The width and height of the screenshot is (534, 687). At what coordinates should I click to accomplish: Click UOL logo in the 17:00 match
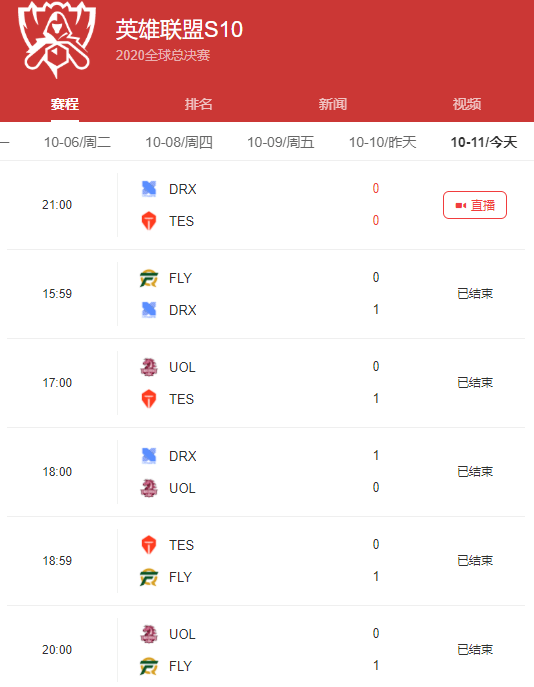pos(149,367)
